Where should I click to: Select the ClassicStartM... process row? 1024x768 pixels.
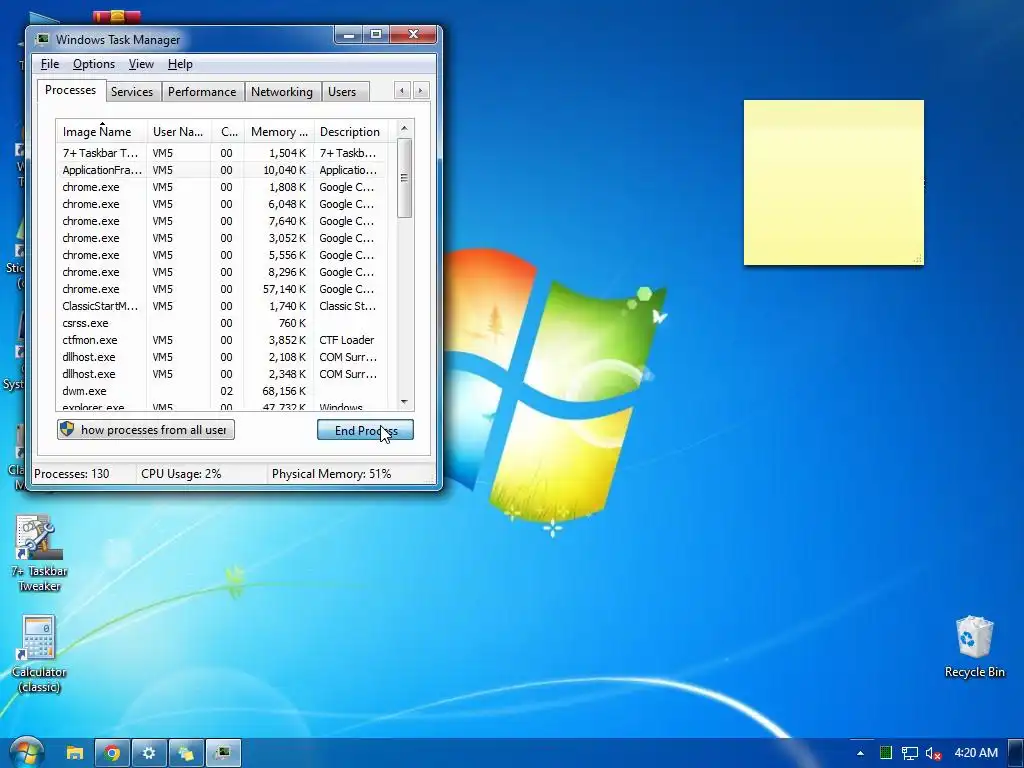click(222, 306)
